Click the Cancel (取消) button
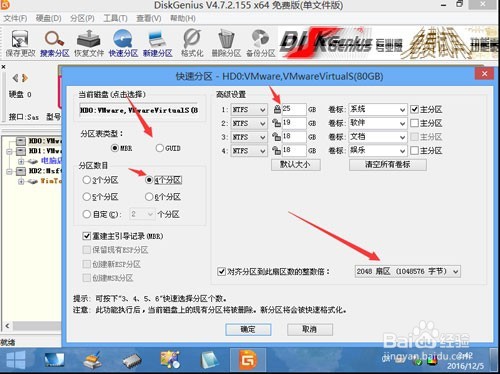This screenshot has height=374, width=500. point(310,330)
